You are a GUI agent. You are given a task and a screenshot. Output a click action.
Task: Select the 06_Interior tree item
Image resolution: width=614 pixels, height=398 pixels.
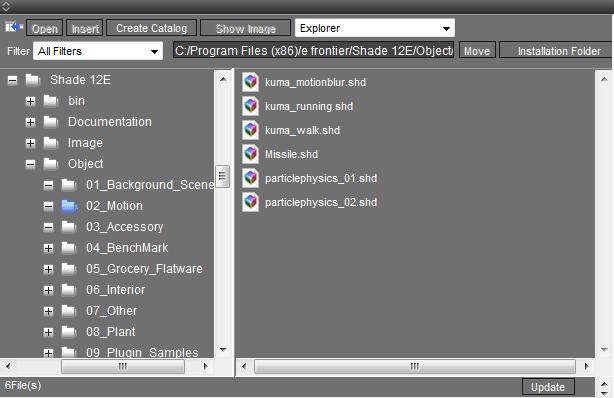coord(116,290)
